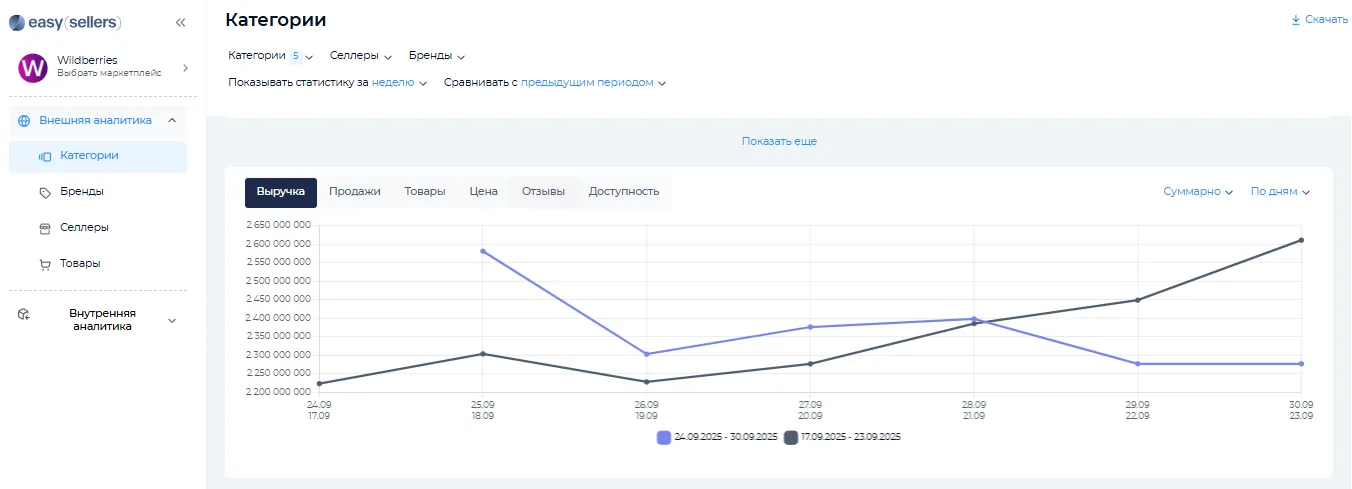Click the Бренды tag icon
1352x489 pixels.
[44, 192]
